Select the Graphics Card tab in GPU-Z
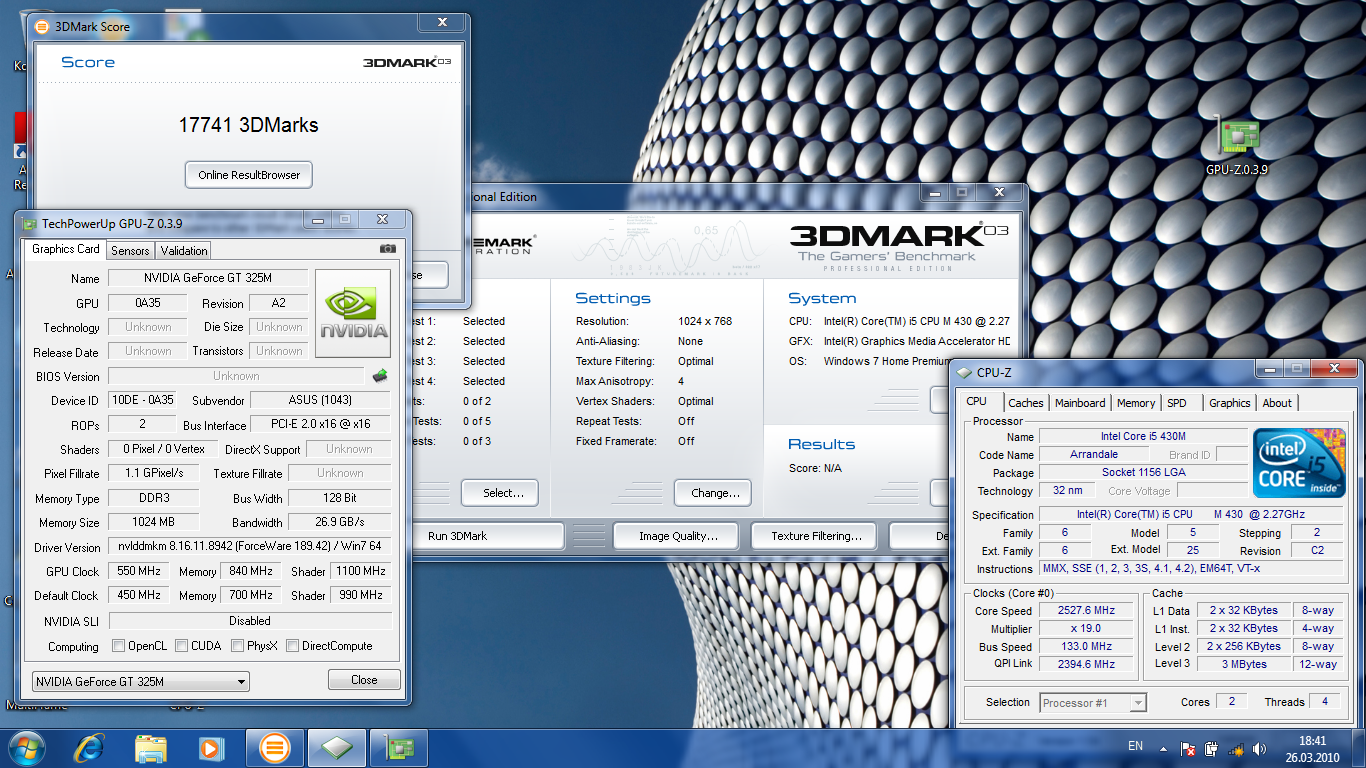1366x768 pixels. pyautogui.click(x=66, y=249)
